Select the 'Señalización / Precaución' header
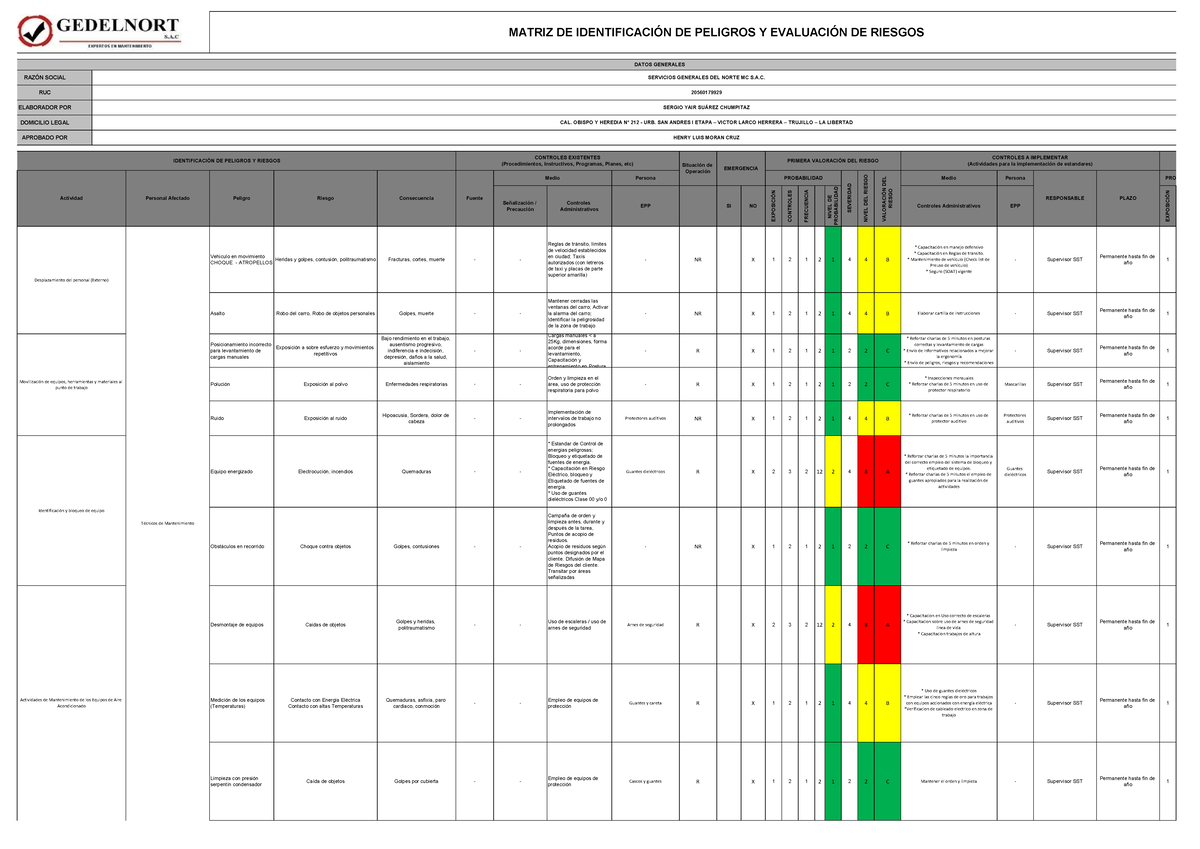Viewport: 1200px width, 849px height. (520, 205)
